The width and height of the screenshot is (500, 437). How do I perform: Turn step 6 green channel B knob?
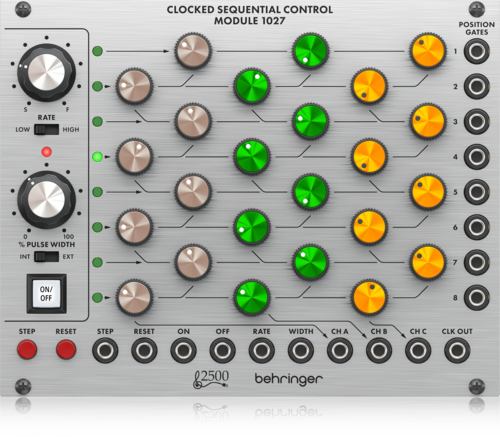click(x=252, y=227)
